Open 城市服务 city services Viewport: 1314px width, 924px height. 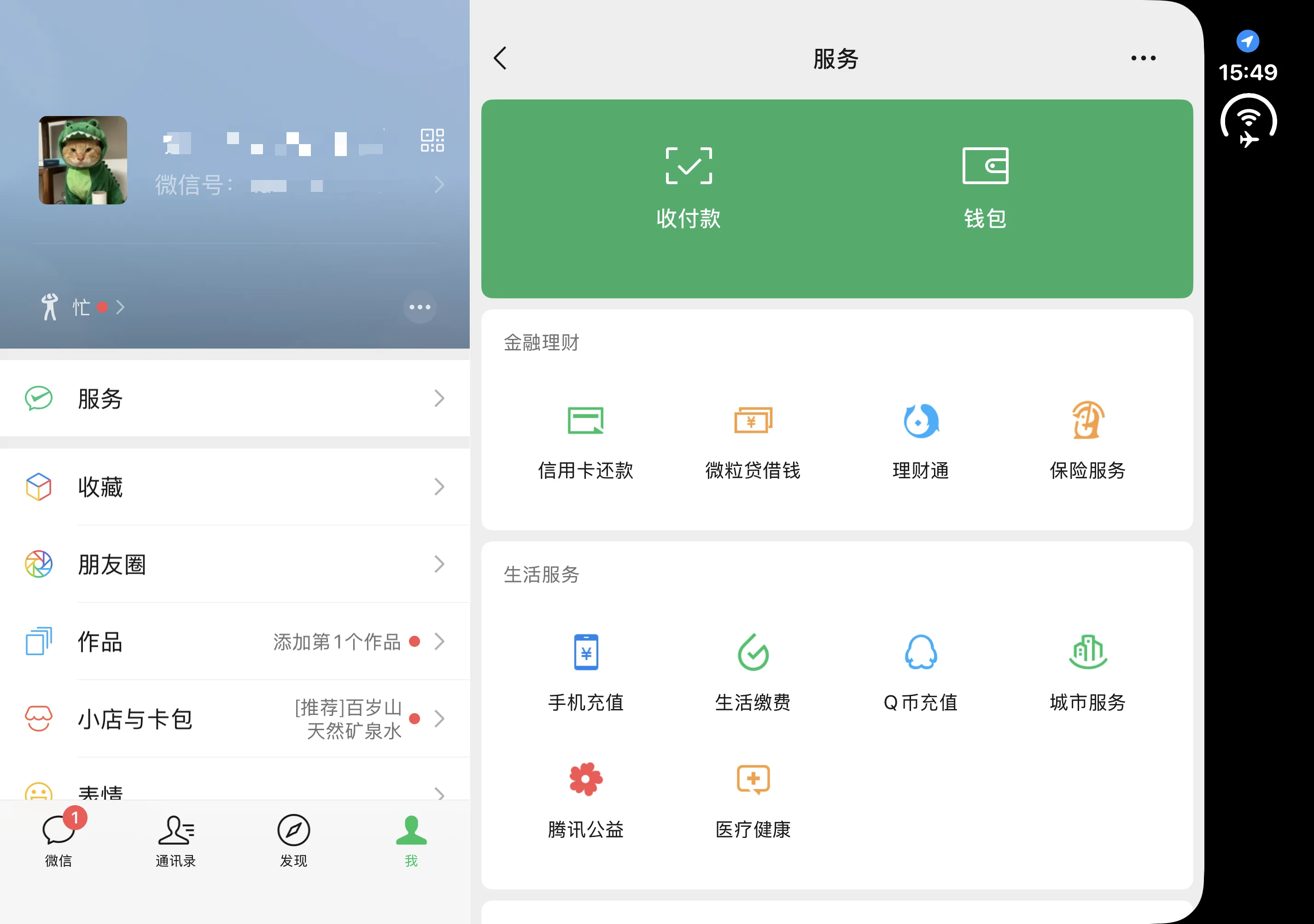[x=1087, y=674]
